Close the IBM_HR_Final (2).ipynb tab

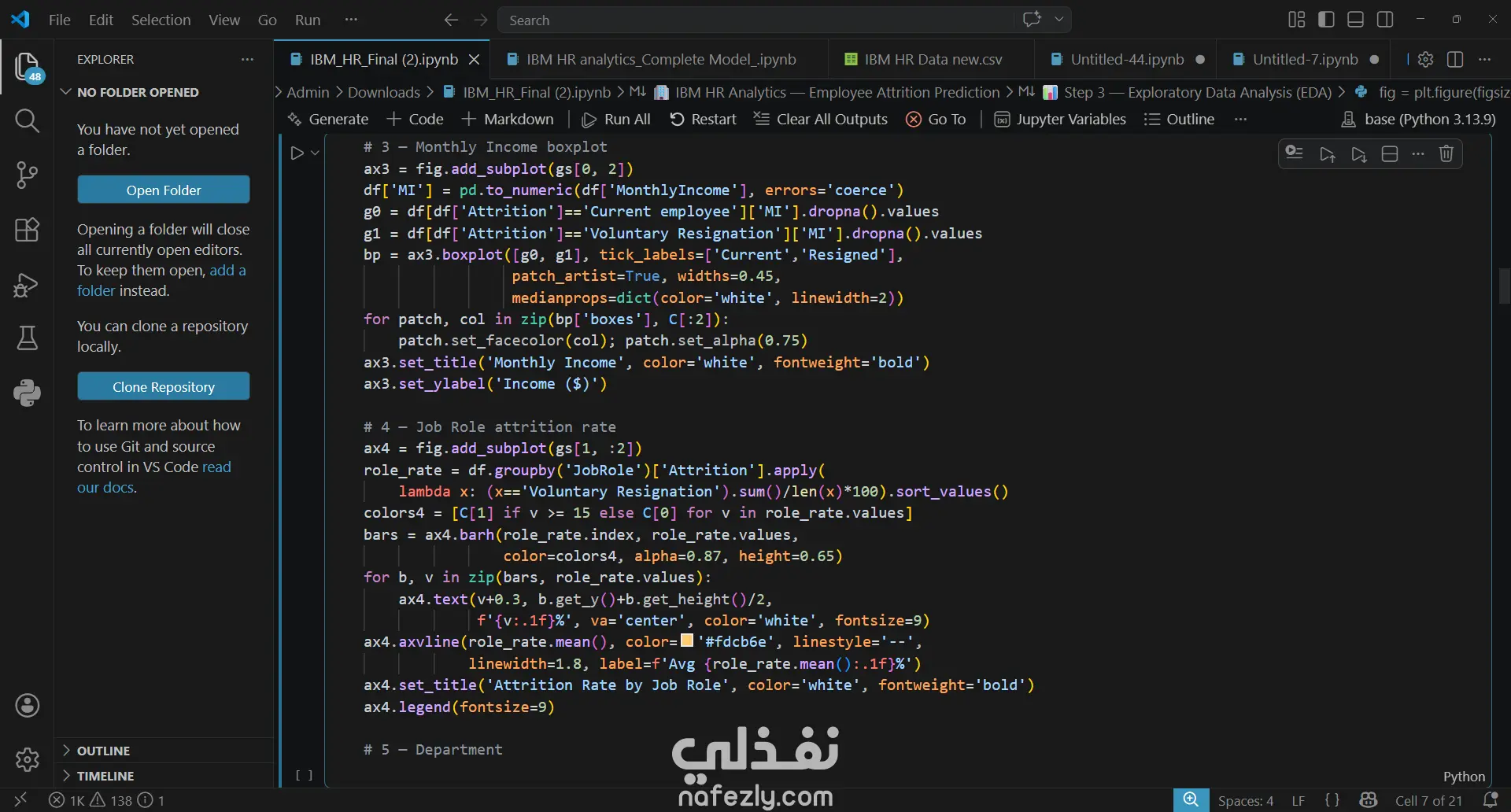(474, 59)
